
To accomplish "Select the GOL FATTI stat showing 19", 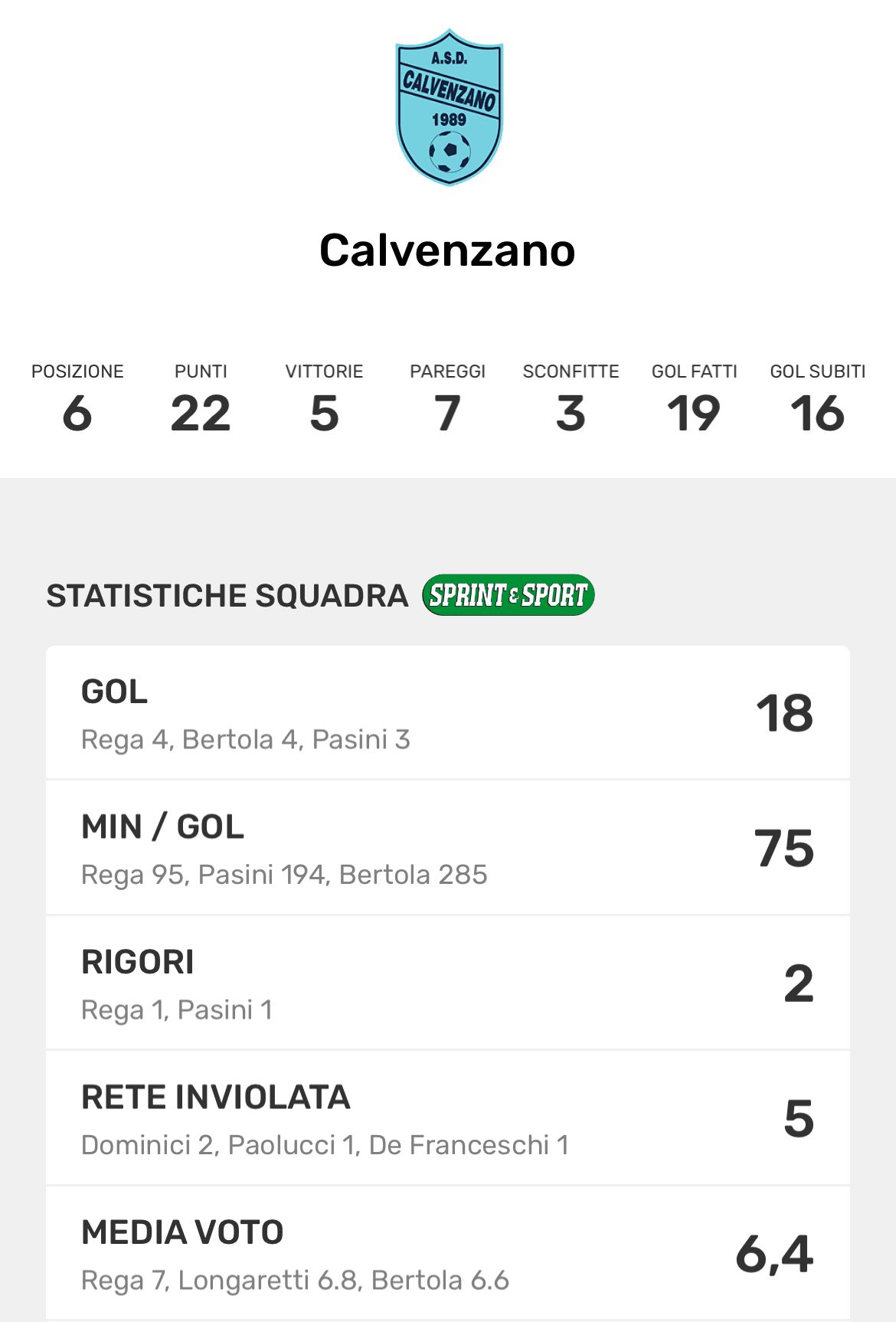I will click(x=694, y=414).
